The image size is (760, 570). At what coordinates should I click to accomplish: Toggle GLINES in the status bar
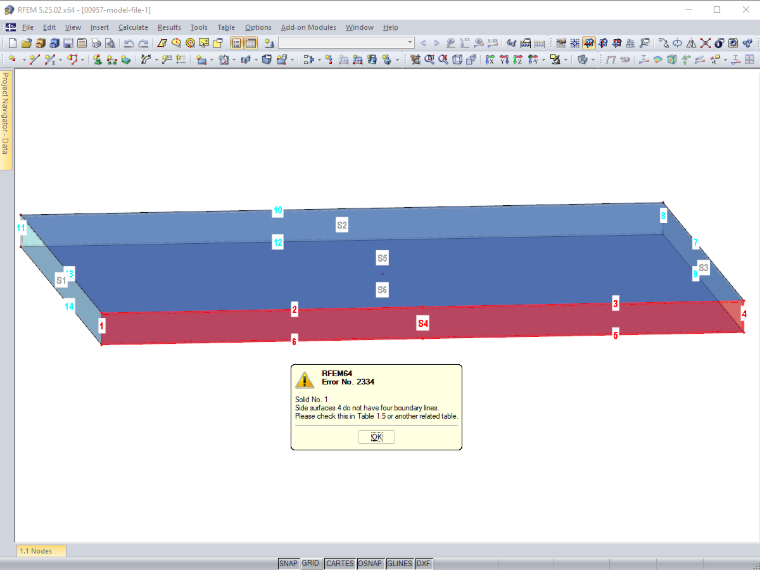pyautogui.click(x=400, y=563)
